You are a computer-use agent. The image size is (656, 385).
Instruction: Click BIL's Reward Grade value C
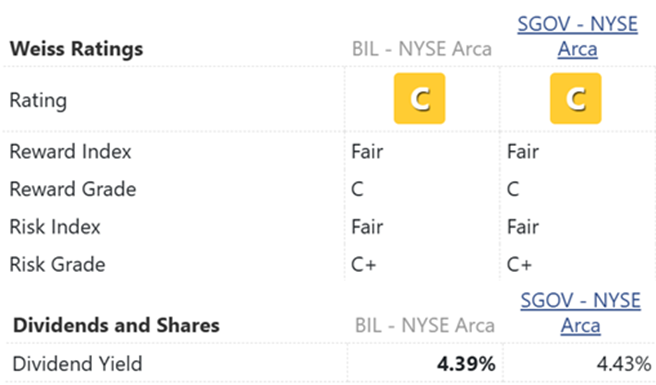[x=357, y=189]
